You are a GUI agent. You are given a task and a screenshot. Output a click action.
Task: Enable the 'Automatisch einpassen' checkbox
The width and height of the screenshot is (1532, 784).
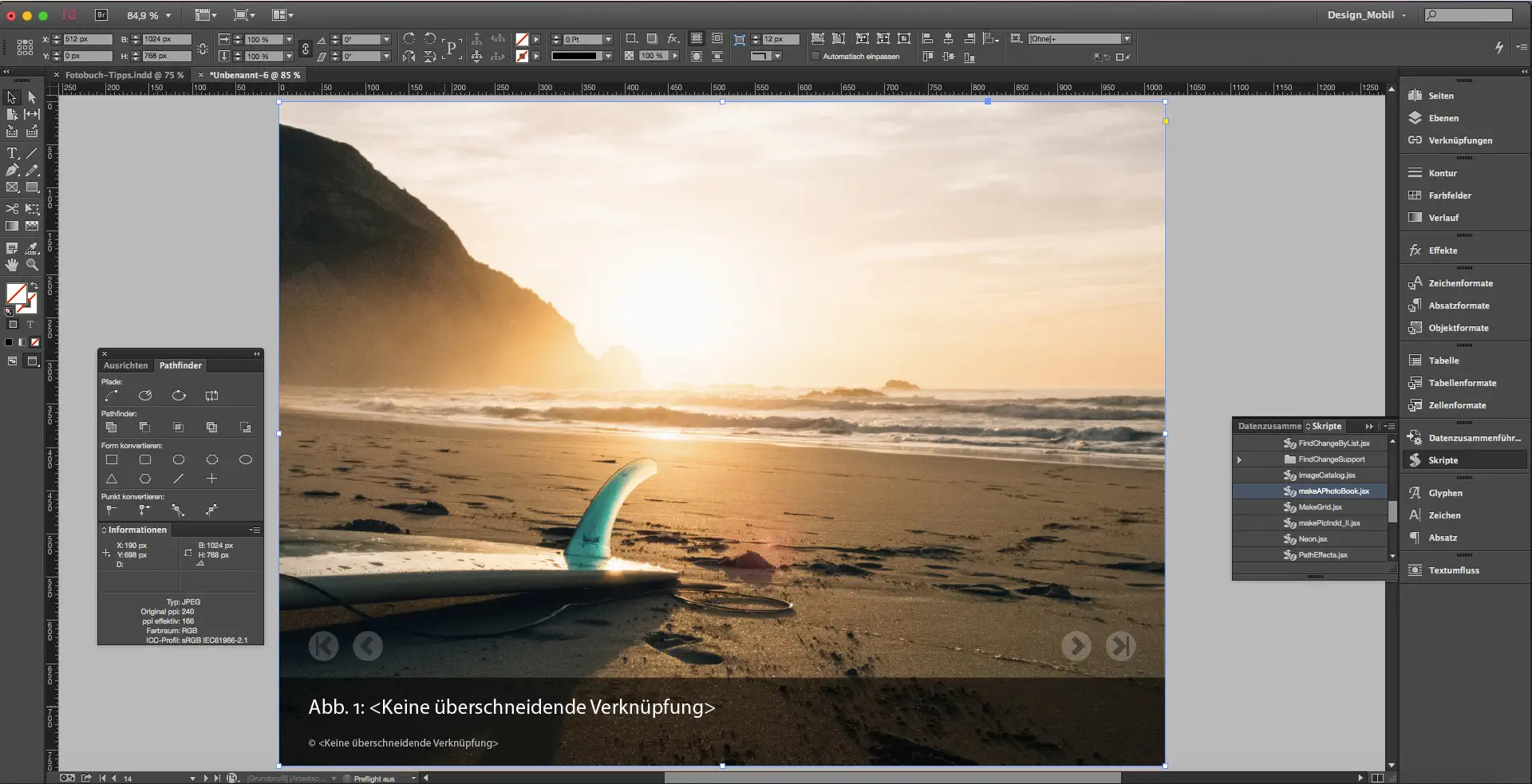tap(815, 57)
